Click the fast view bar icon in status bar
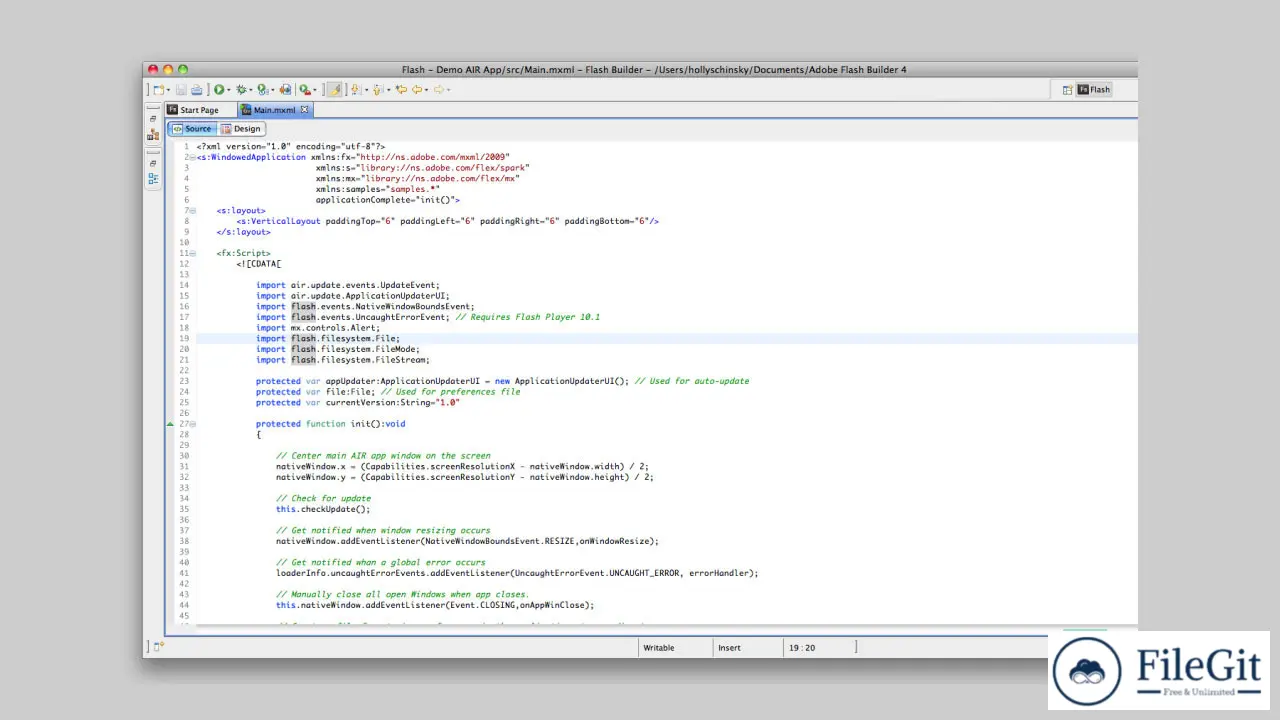 pos(159,647)
